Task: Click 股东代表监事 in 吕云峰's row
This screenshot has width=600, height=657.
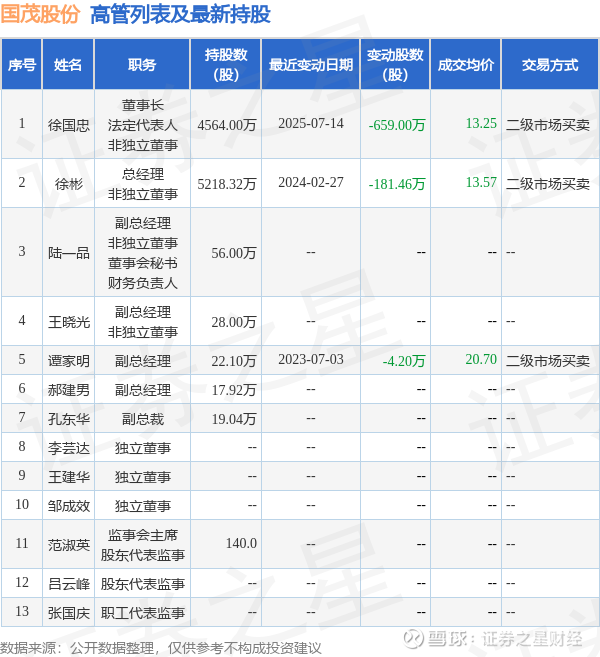Action: [142, 584]
